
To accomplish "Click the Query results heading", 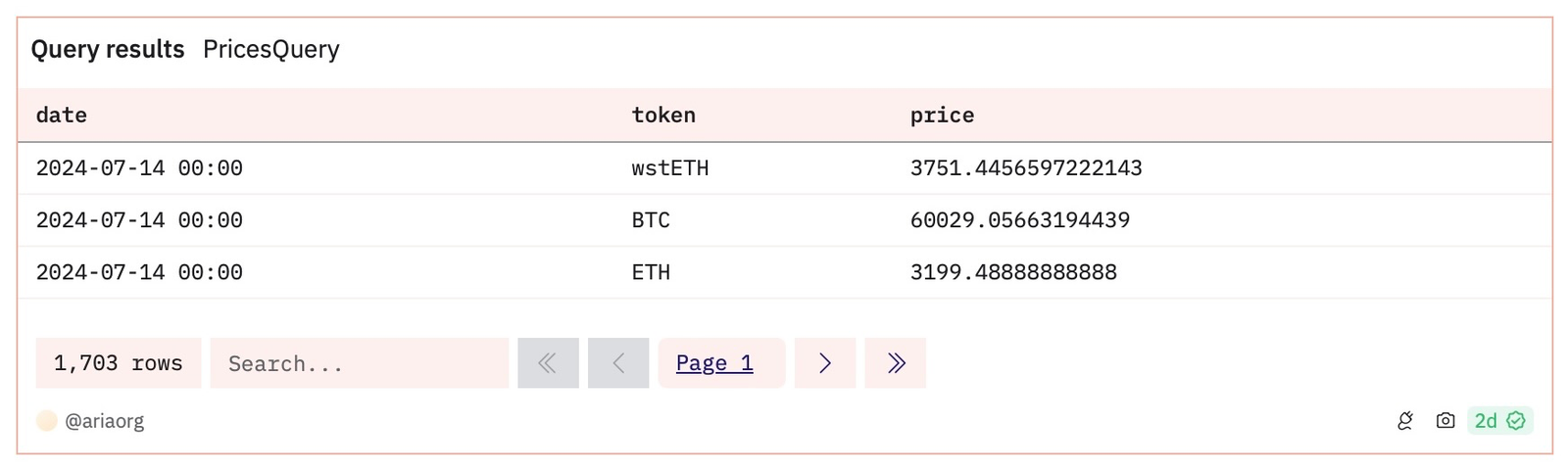I will point(108,49).
